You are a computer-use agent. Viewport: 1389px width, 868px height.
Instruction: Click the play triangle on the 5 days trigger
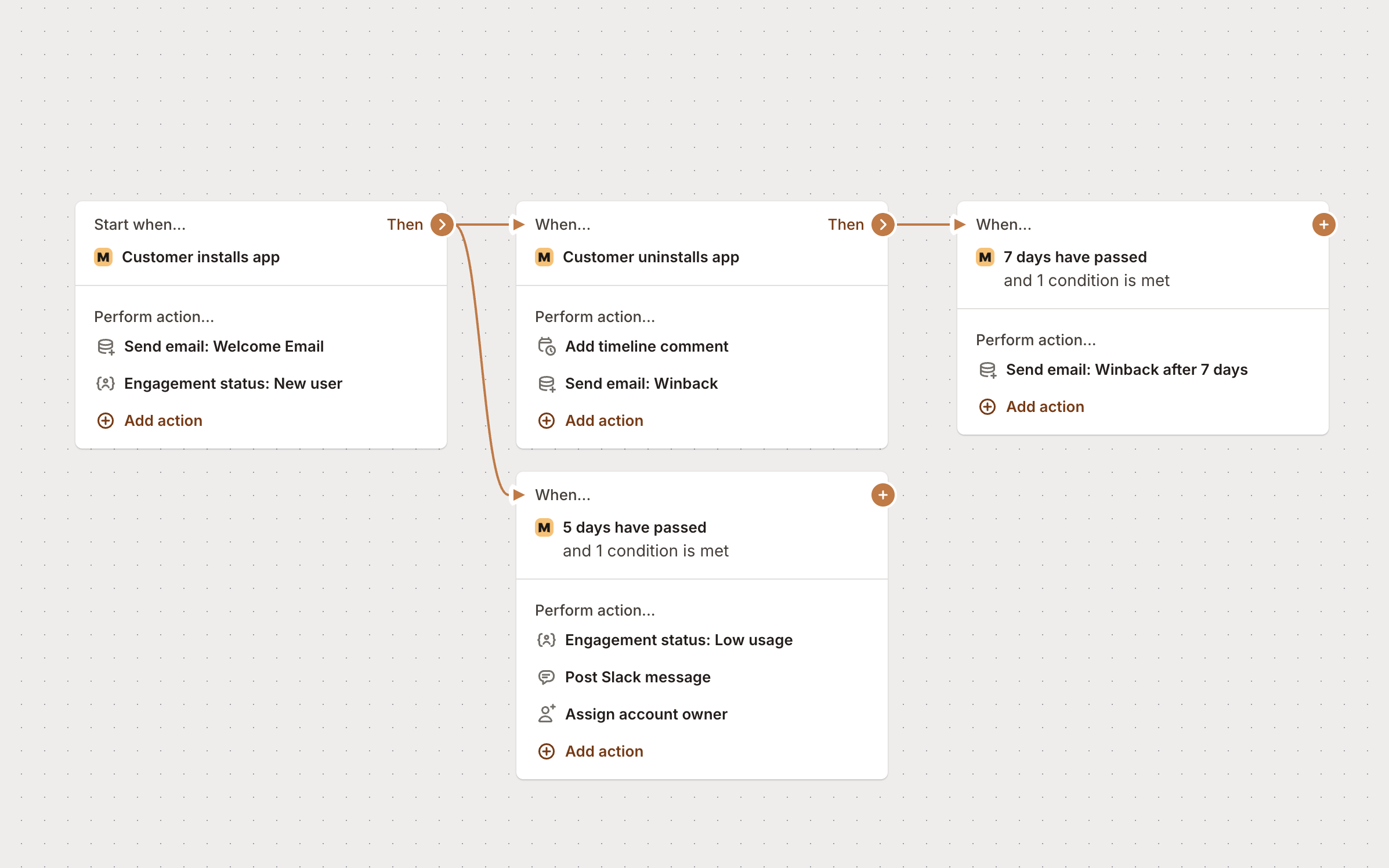point(518,495)
